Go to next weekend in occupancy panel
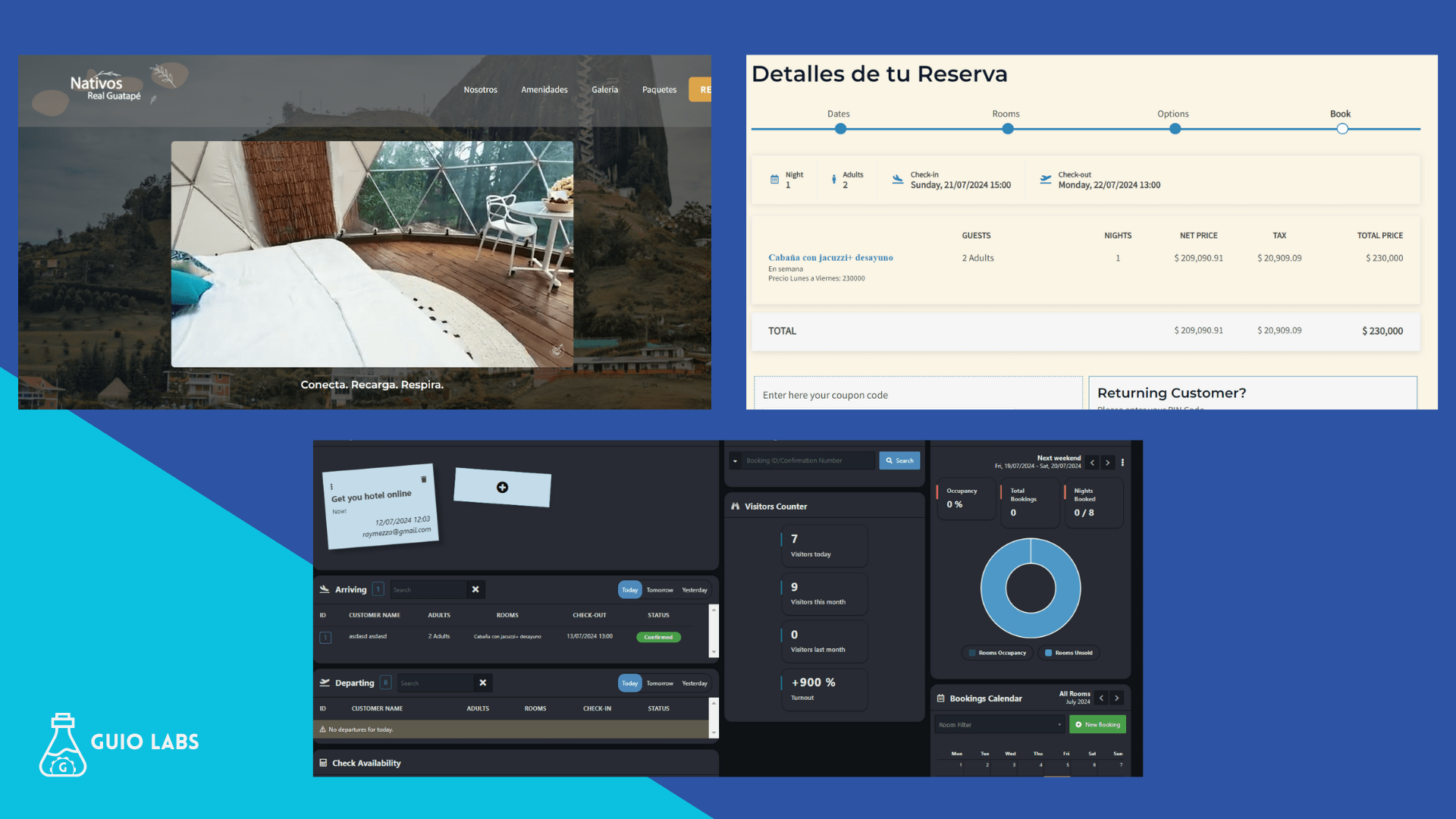Image resolution: width=1456 pixels, height=819 pixels. point(1108,463)
